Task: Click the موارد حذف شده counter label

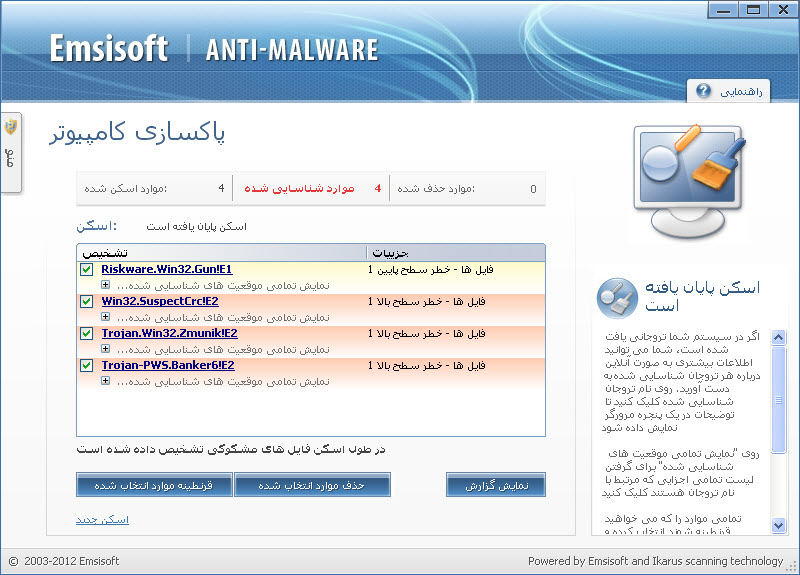Action: pos(436,189)
